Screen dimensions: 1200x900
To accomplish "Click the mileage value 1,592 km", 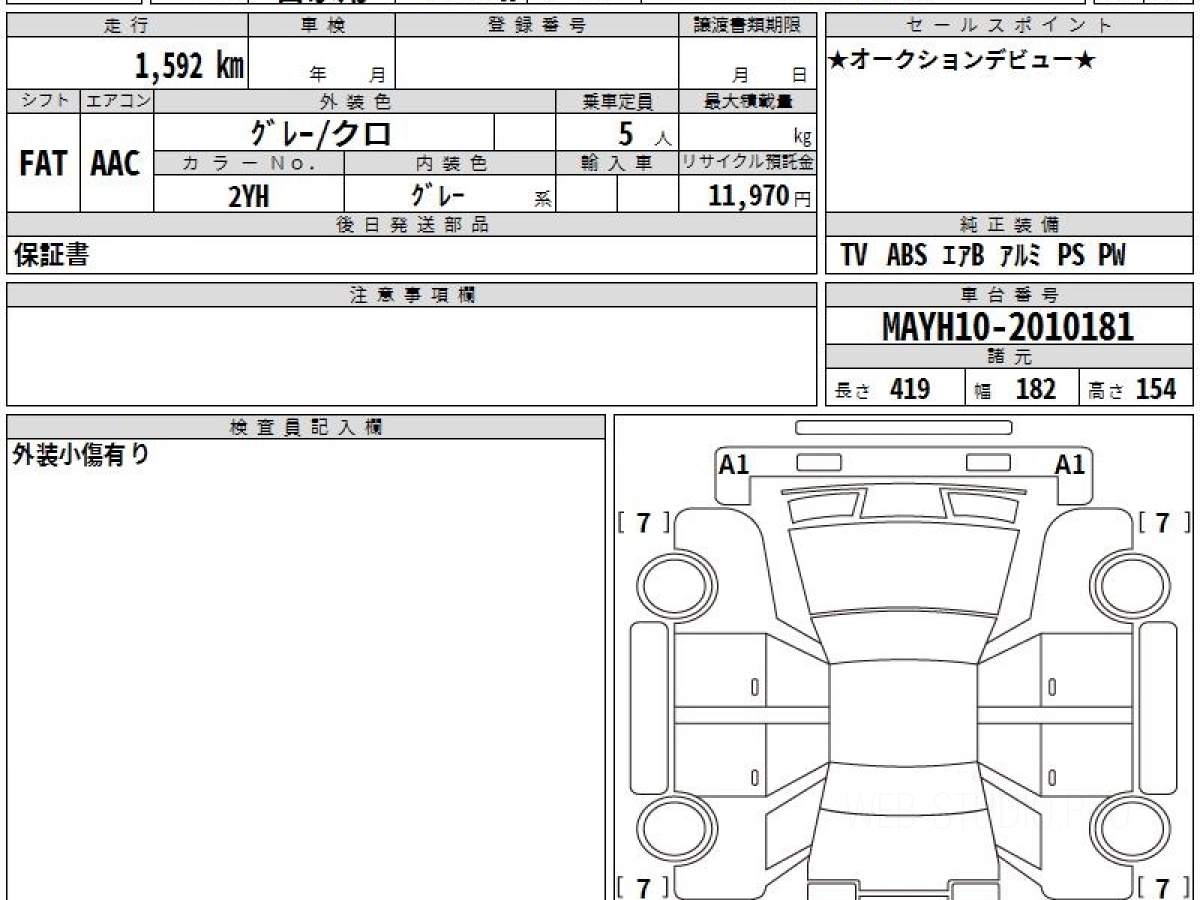I will [x=190, y=66].
